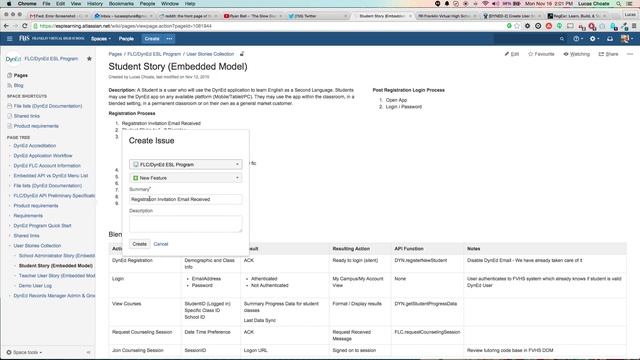Image resolution: width=640 pixels, height=360 pixels.
Task: Click Create in the Create Issue dialog
Action: coord(140,244)
